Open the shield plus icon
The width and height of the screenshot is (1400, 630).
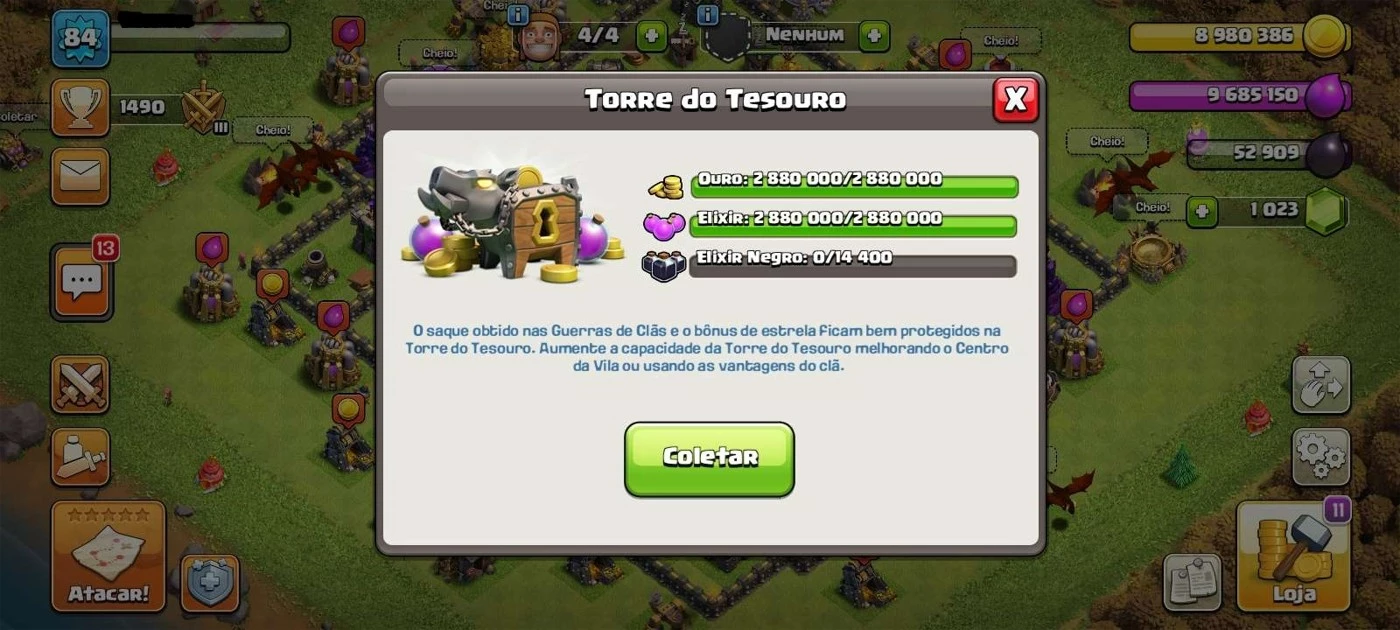(210, 583)
